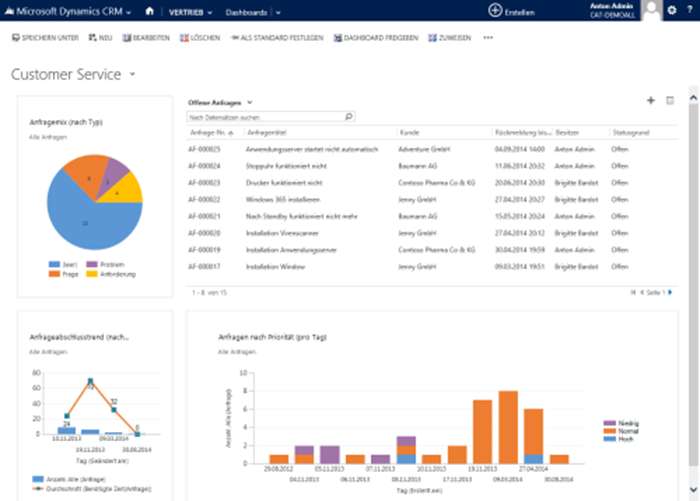
Task: Click the add record plus icon
Action: pos(651,101)
